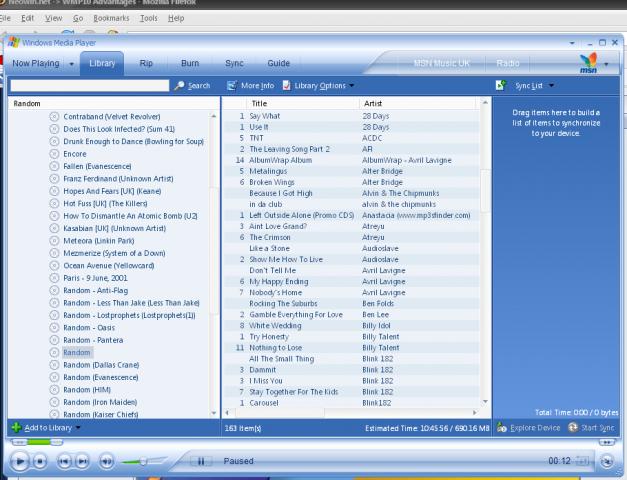Click the Start Sync icon

(573, 428)
